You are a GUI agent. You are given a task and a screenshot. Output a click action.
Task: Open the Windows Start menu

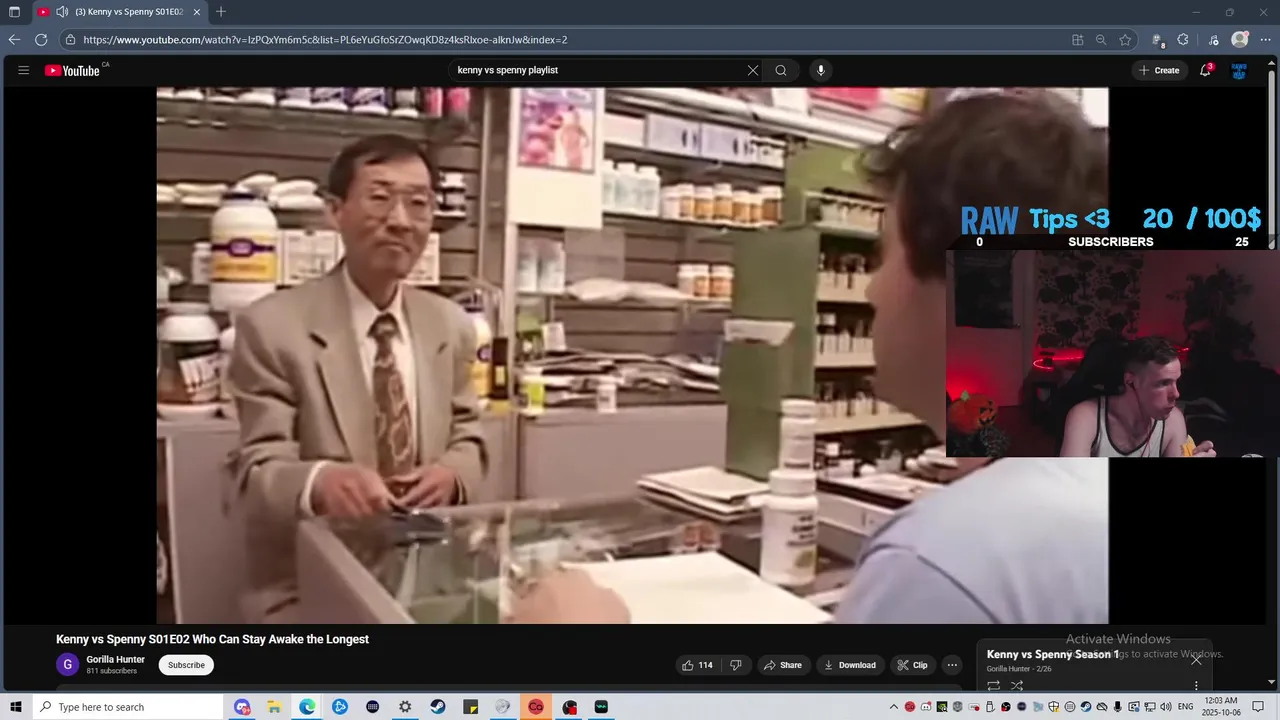coord(16,707)
